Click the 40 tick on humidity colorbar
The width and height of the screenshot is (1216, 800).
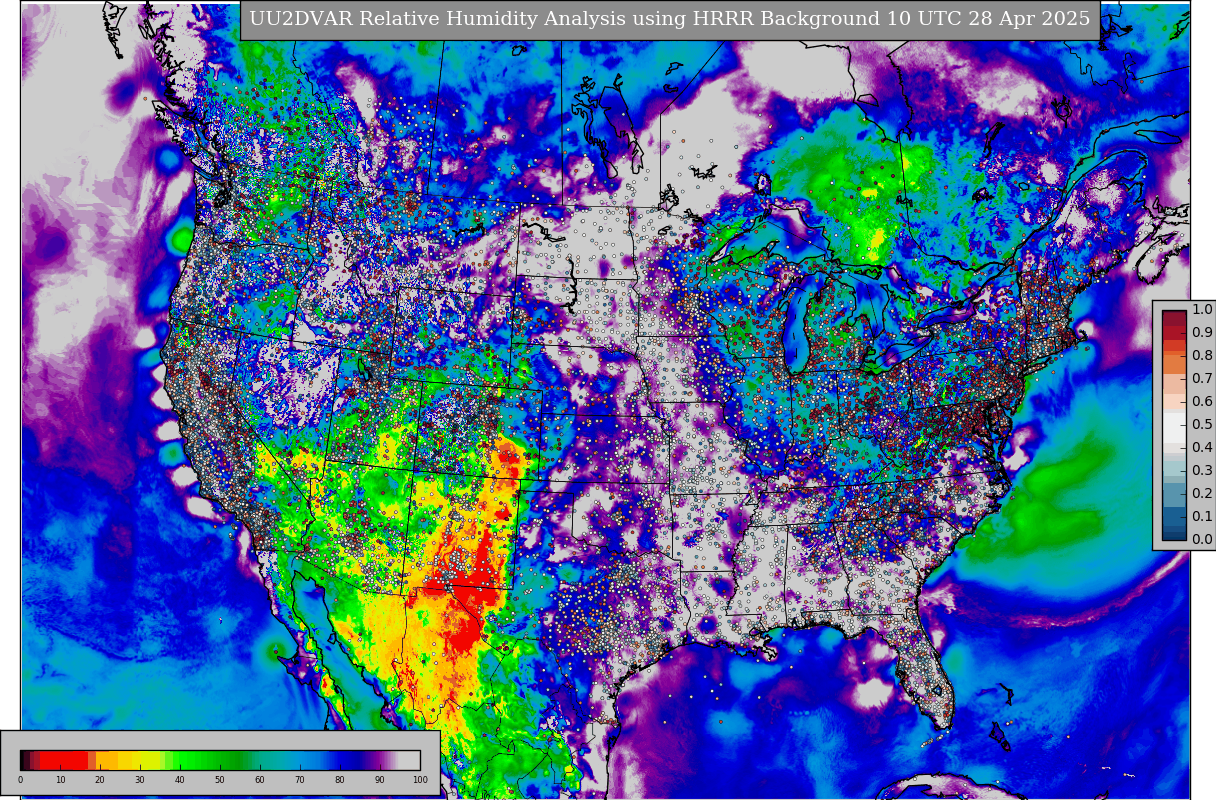coord(180,780)
